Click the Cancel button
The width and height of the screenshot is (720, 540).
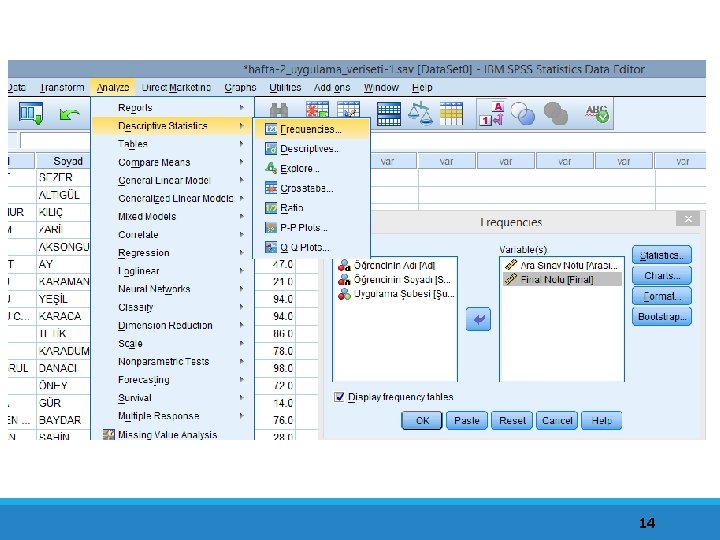[x=557, y=421]
